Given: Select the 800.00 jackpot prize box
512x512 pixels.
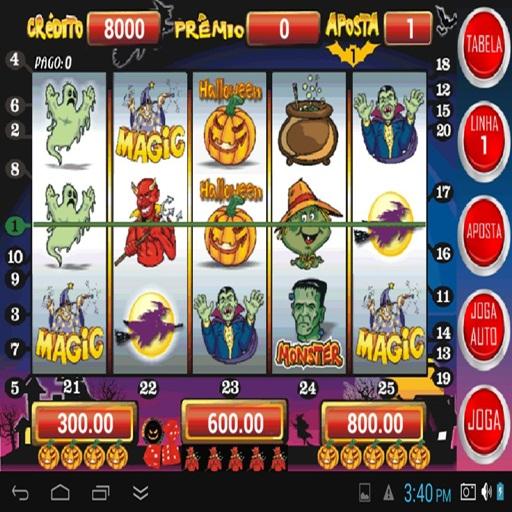Looking at the screenshot, I should coord(375,423).
